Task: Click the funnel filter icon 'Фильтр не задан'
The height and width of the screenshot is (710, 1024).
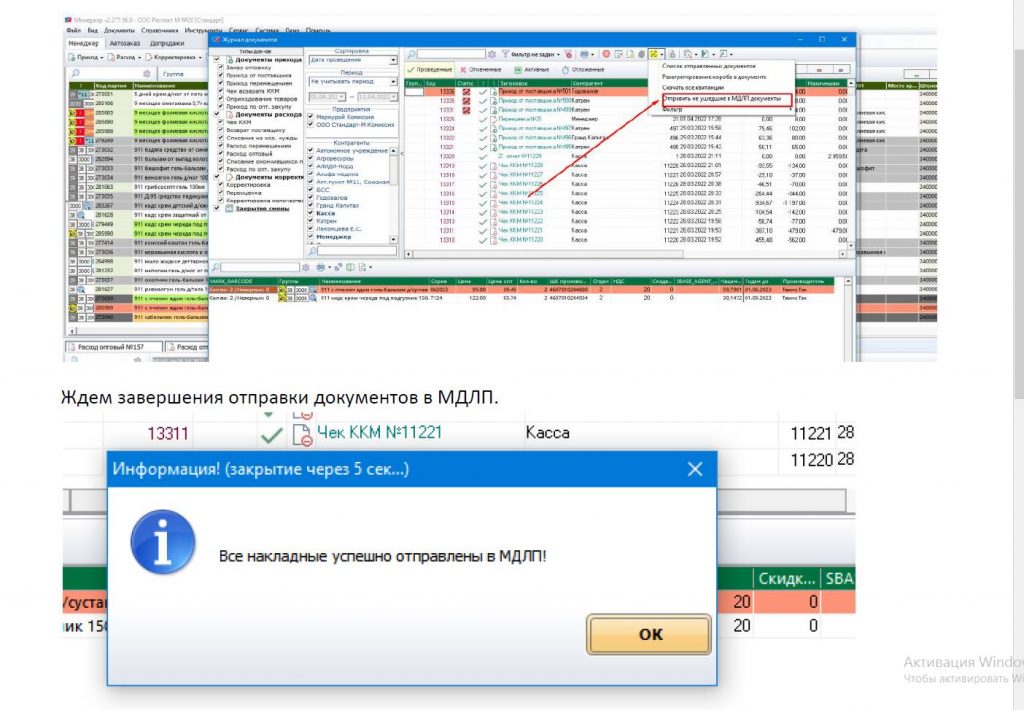Action: click(x=504, y=53)
